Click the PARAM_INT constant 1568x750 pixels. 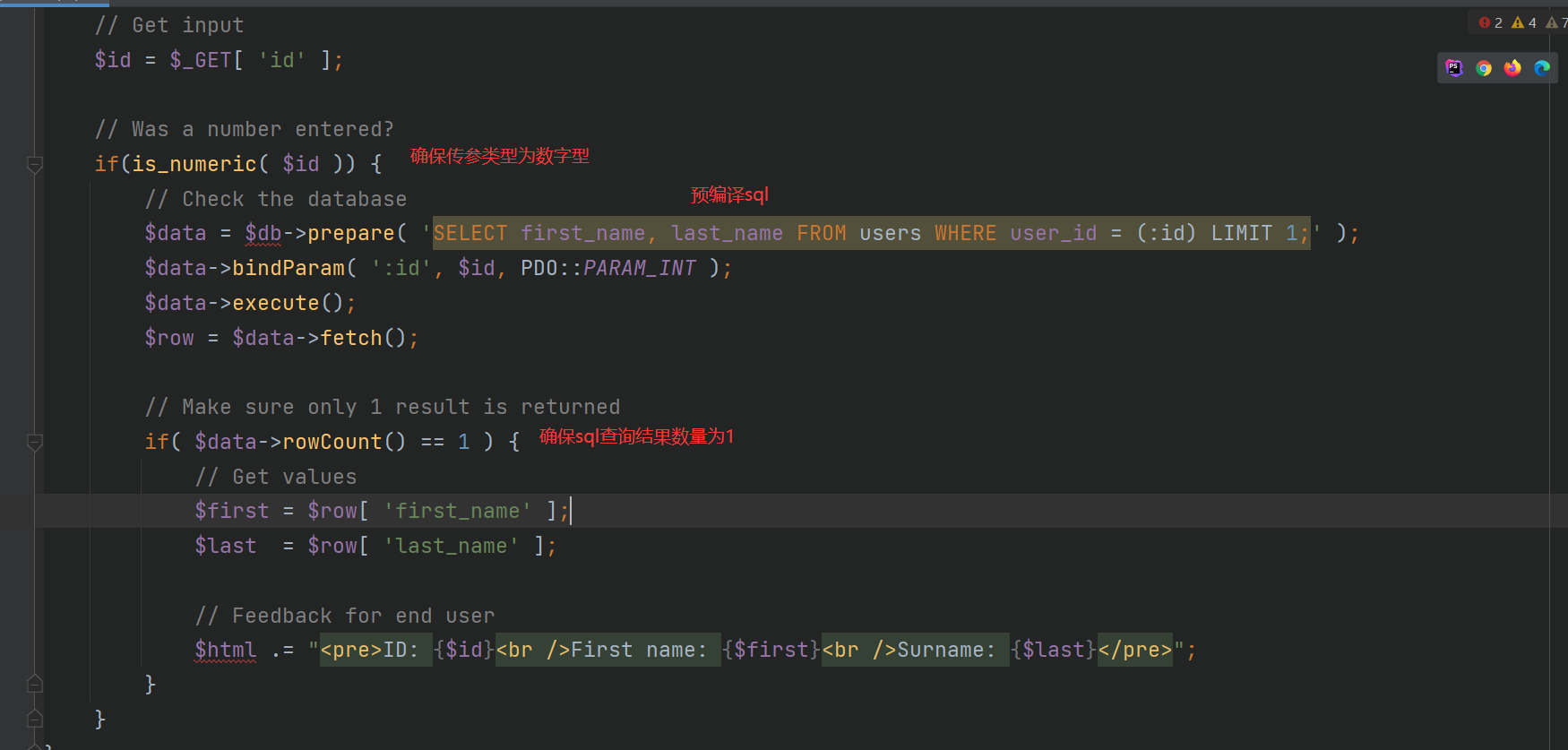pos(640,268)
